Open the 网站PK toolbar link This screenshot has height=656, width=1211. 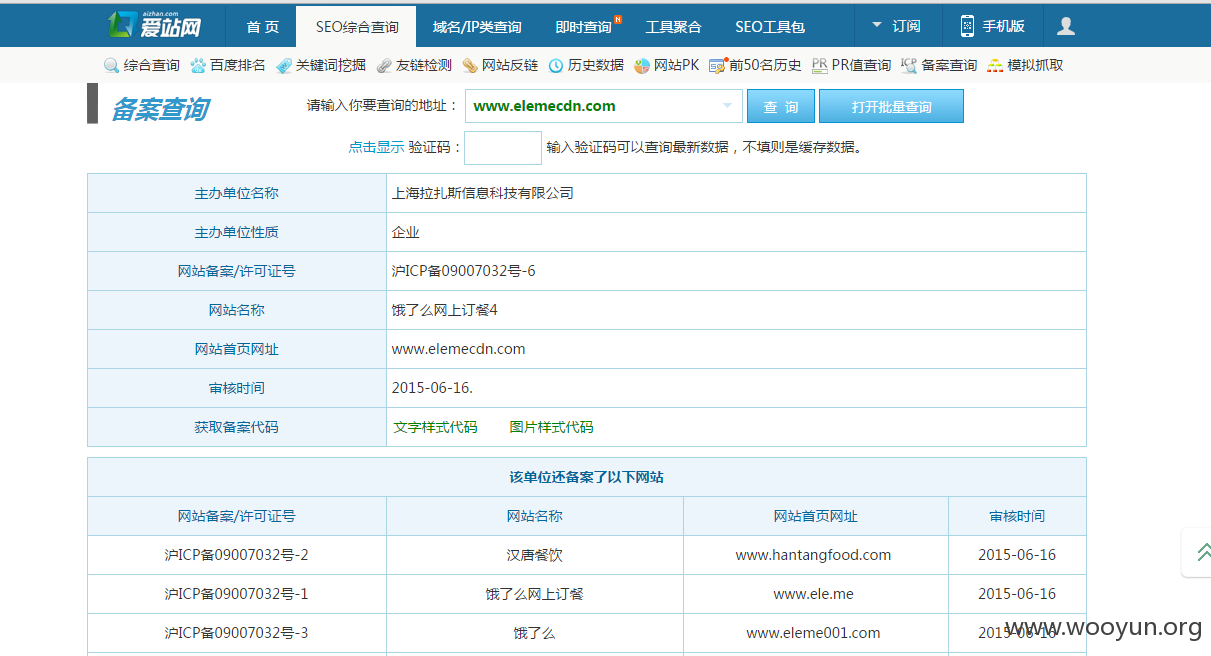point(676,65)
